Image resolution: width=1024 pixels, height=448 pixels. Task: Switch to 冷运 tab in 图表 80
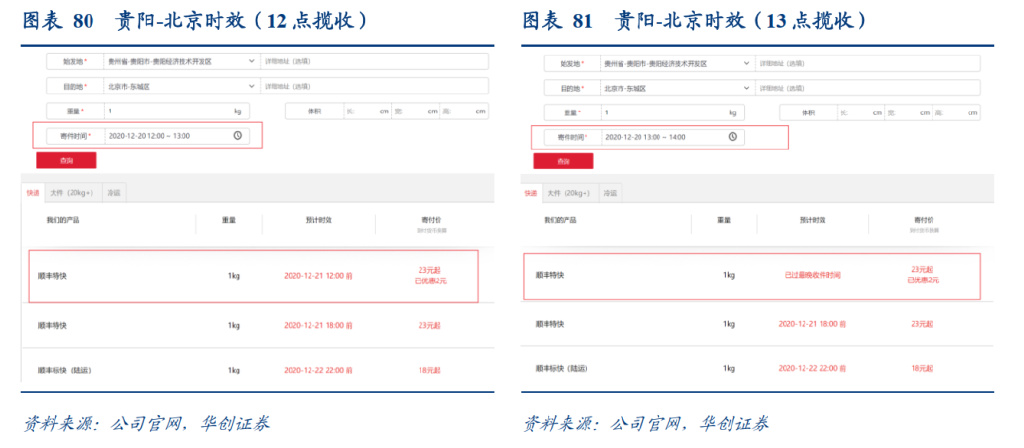tap(114, 193)
